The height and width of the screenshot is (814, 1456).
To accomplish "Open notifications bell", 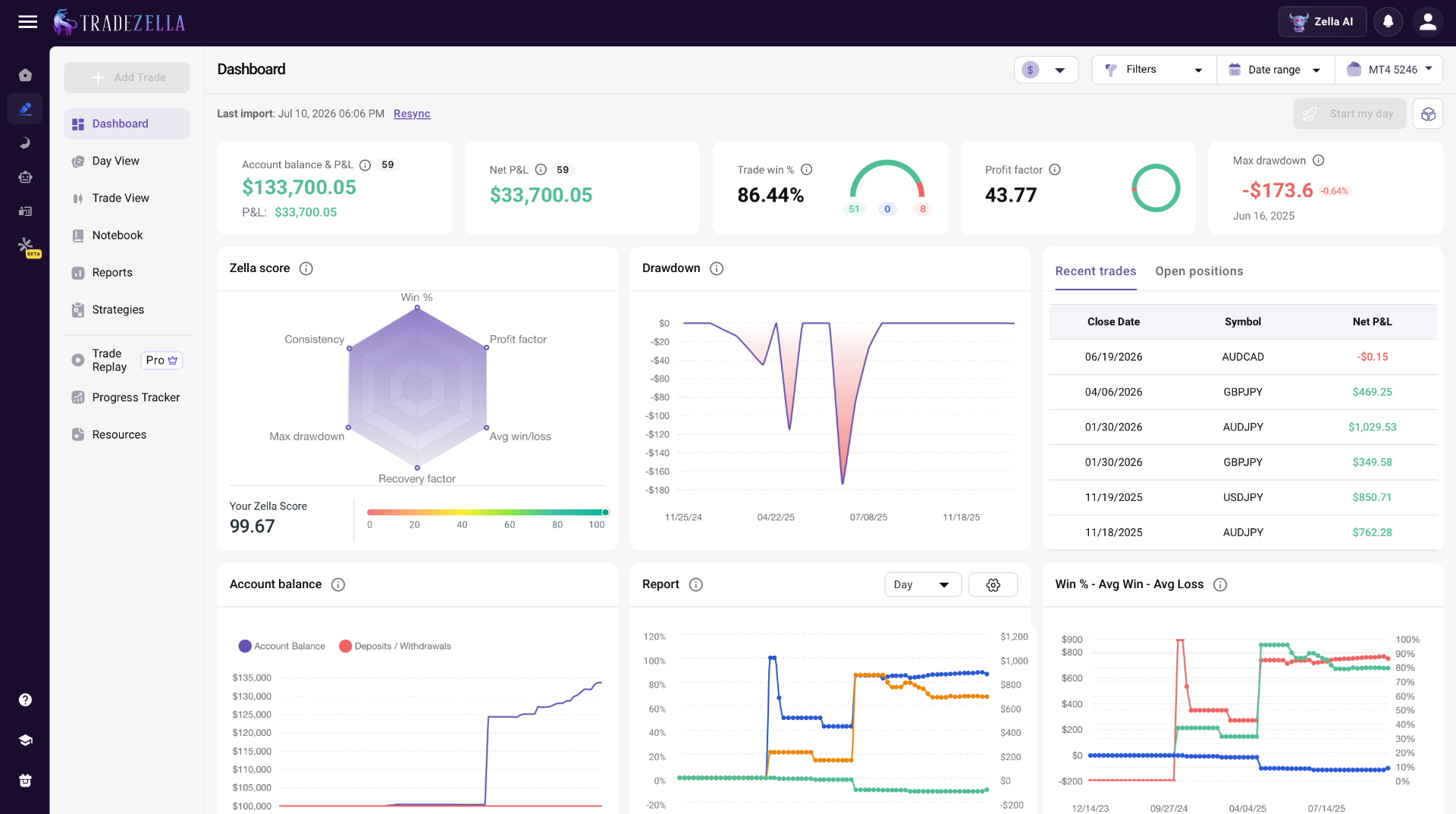I will click(1388, 22).
